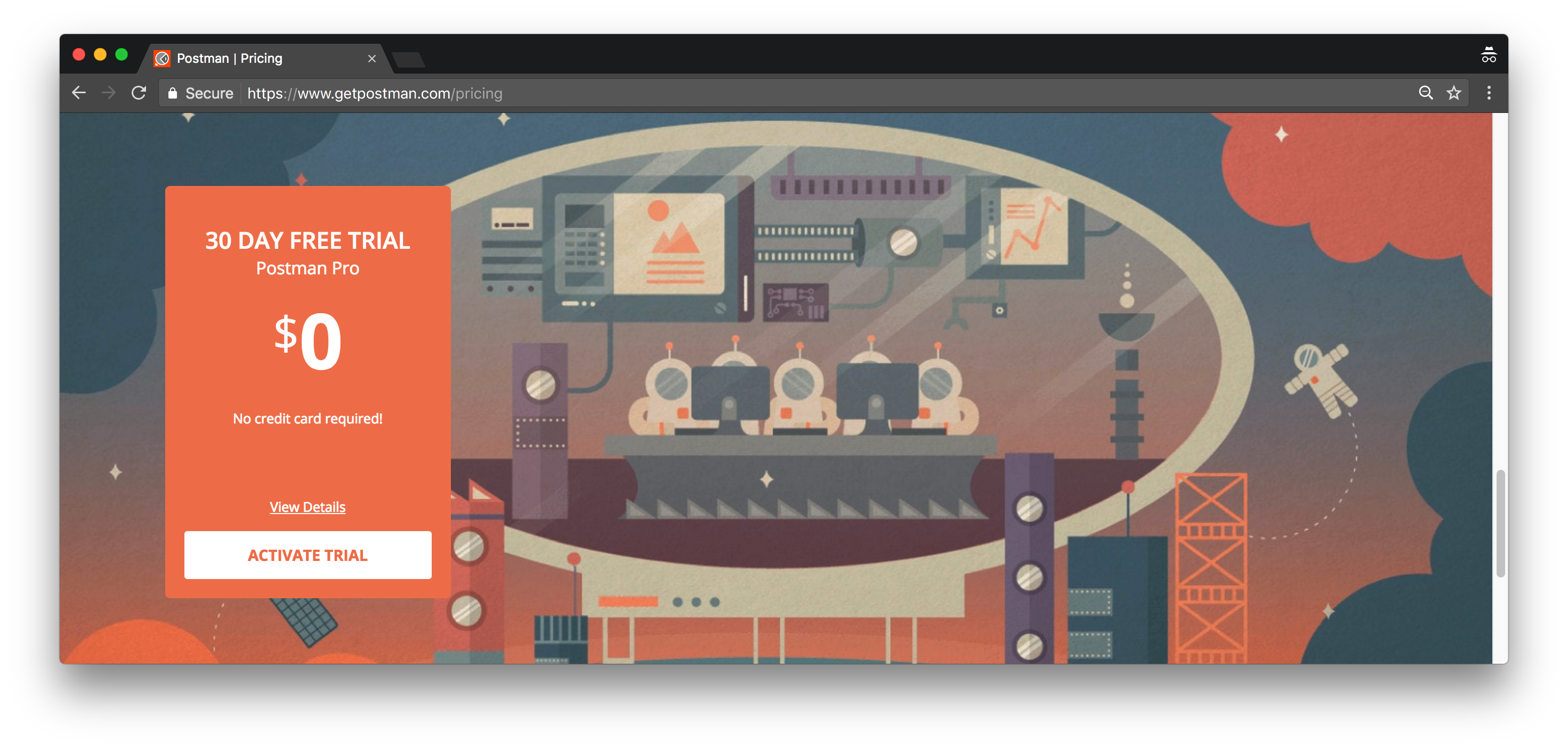Viewport: 1568px width, 749px height.
Task: Click the browser back arrow
Action: pyautogui.click(x=79, y=93)
